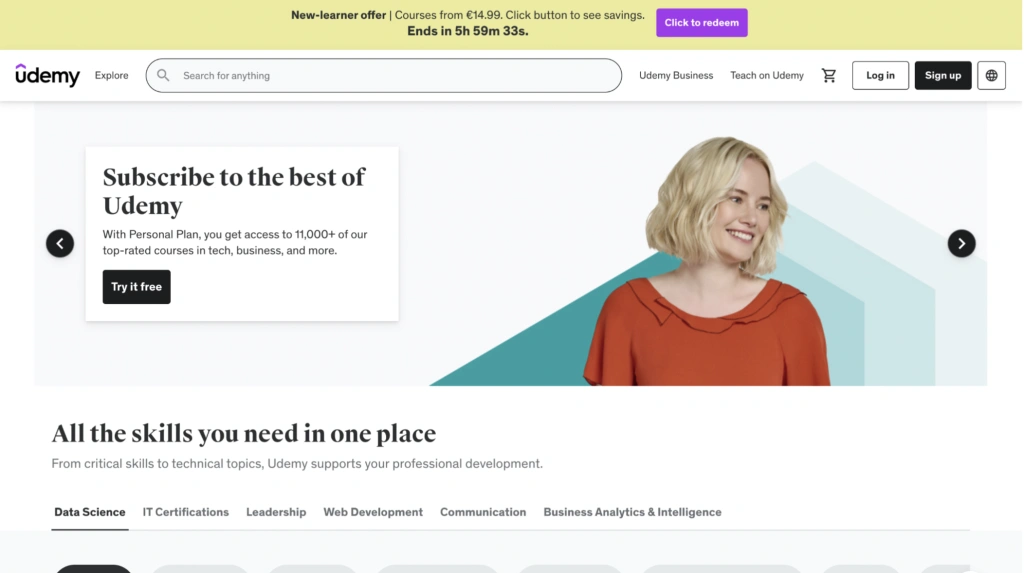1024x573 pixels.
Task: Click 'Subscribe to the best of Udemy' heading
Action: [x=234, y=191]
